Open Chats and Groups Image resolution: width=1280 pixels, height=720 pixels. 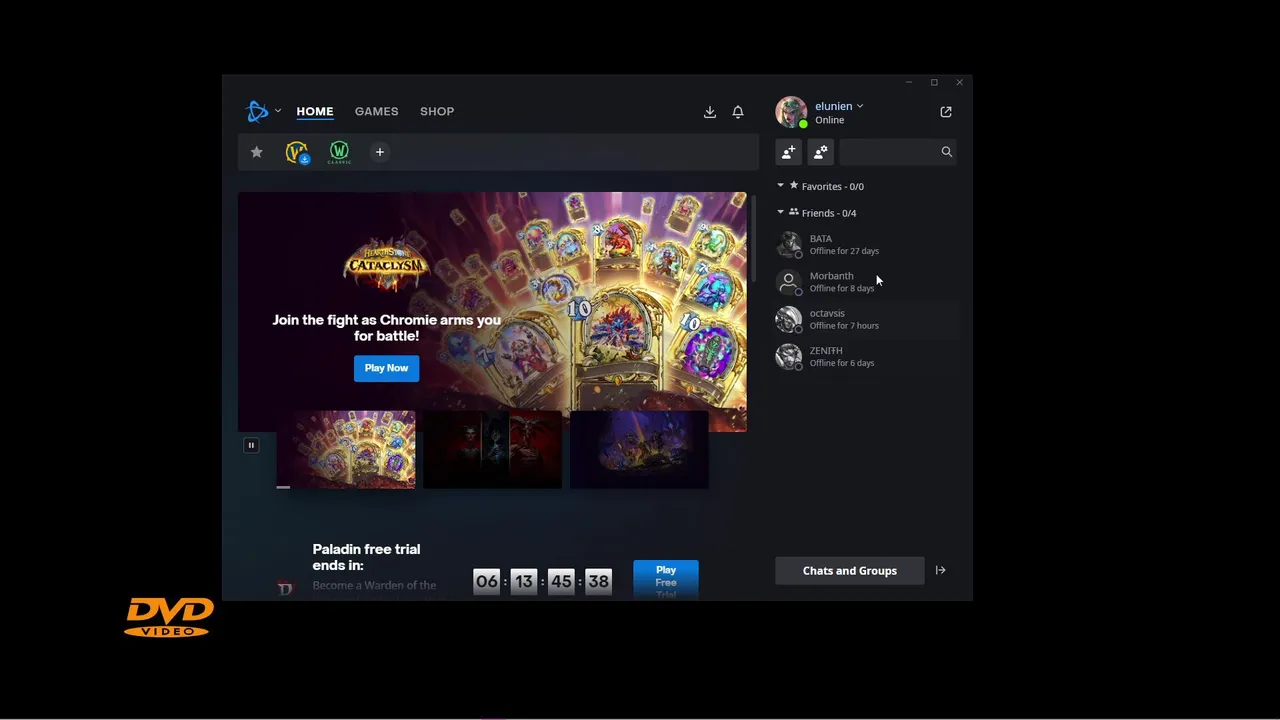[850, 571]
